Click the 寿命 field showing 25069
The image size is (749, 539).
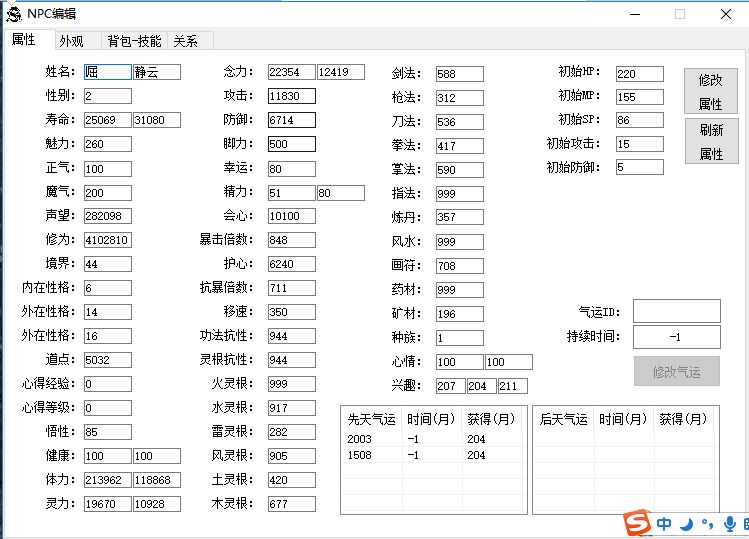[x=107, y=120]
